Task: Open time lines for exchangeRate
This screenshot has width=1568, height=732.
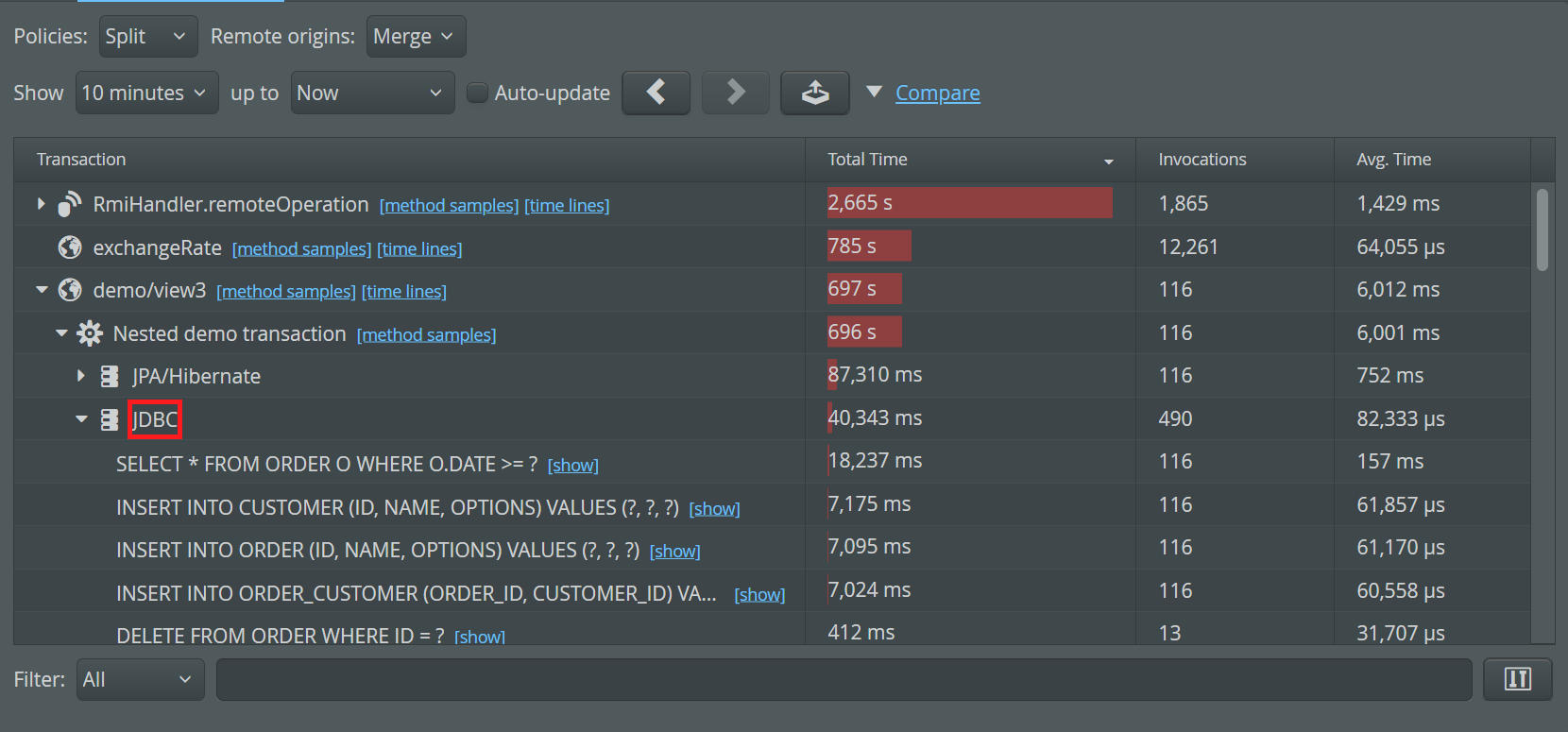Action: click(x=419, y=248)
